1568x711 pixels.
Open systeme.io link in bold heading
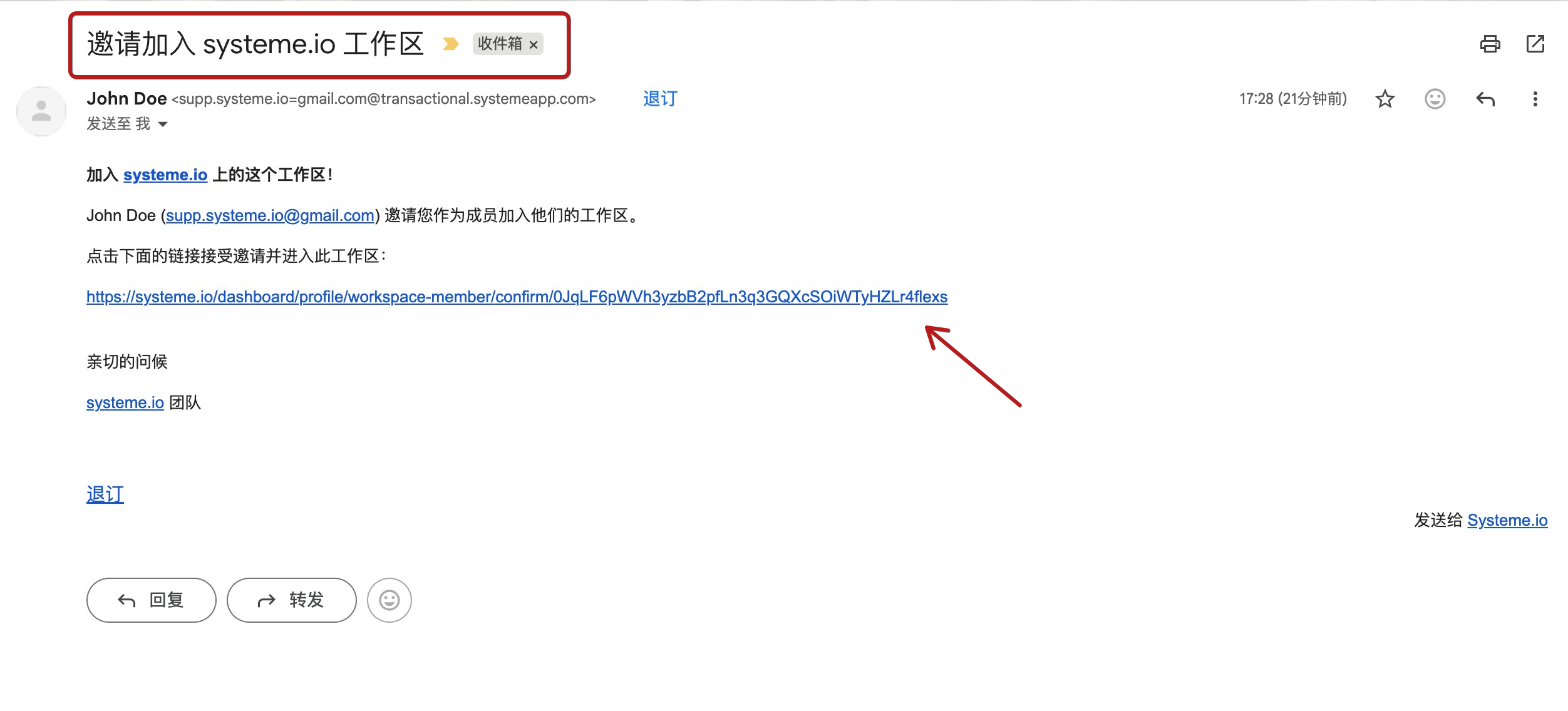(x=165, y=175)
